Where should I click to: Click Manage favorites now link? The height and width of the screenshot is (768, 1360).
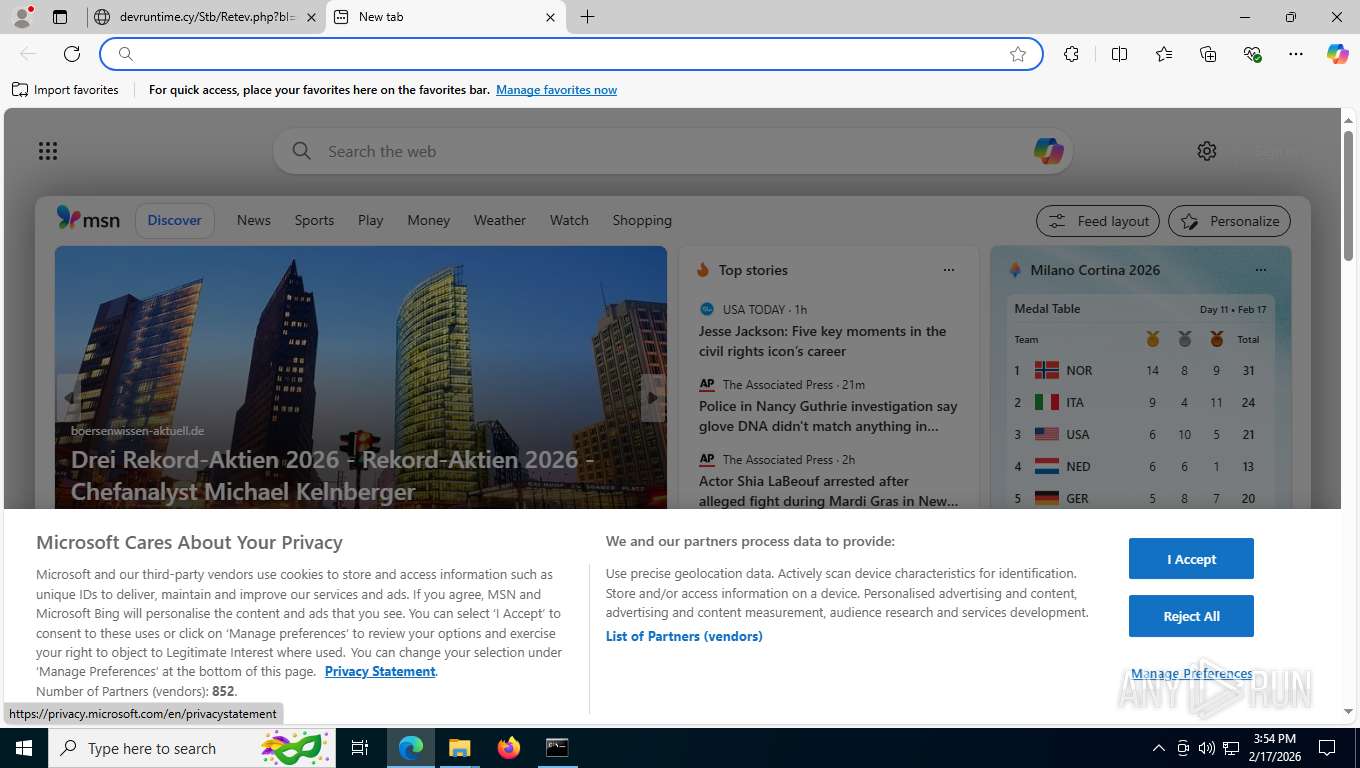tap(556, 90)
